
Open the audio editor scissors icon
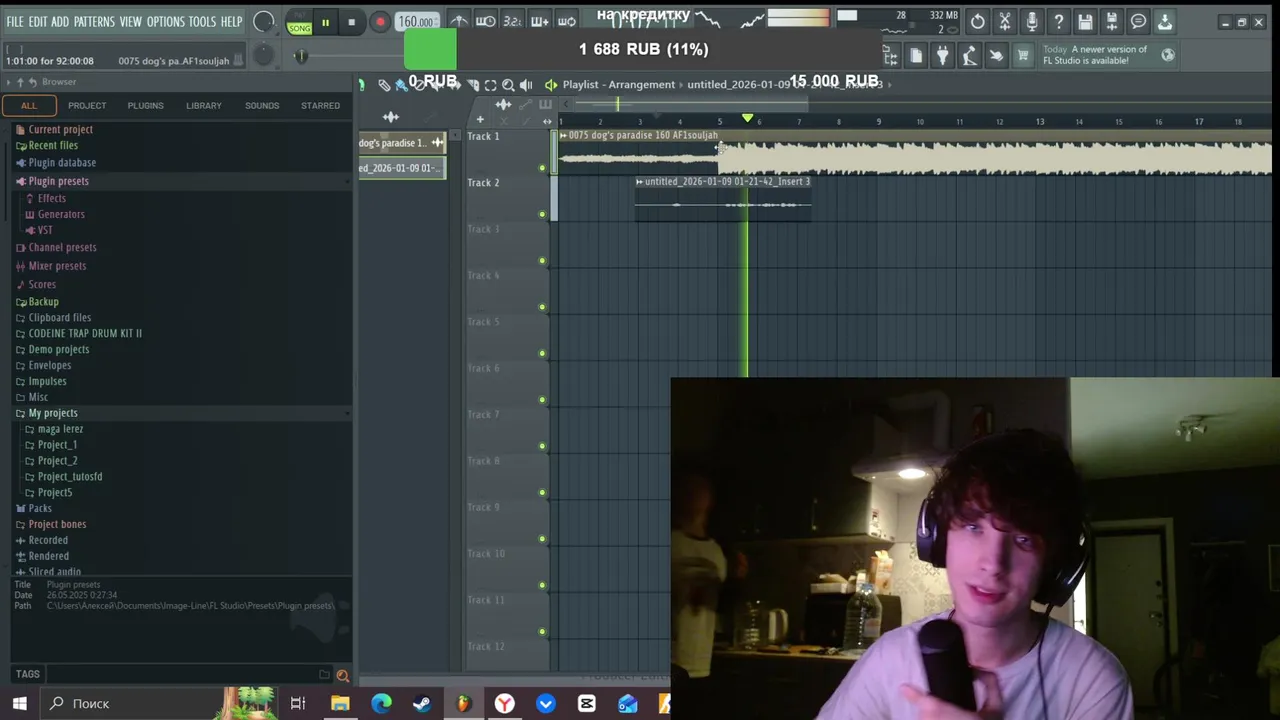(x=1005, y=21)
